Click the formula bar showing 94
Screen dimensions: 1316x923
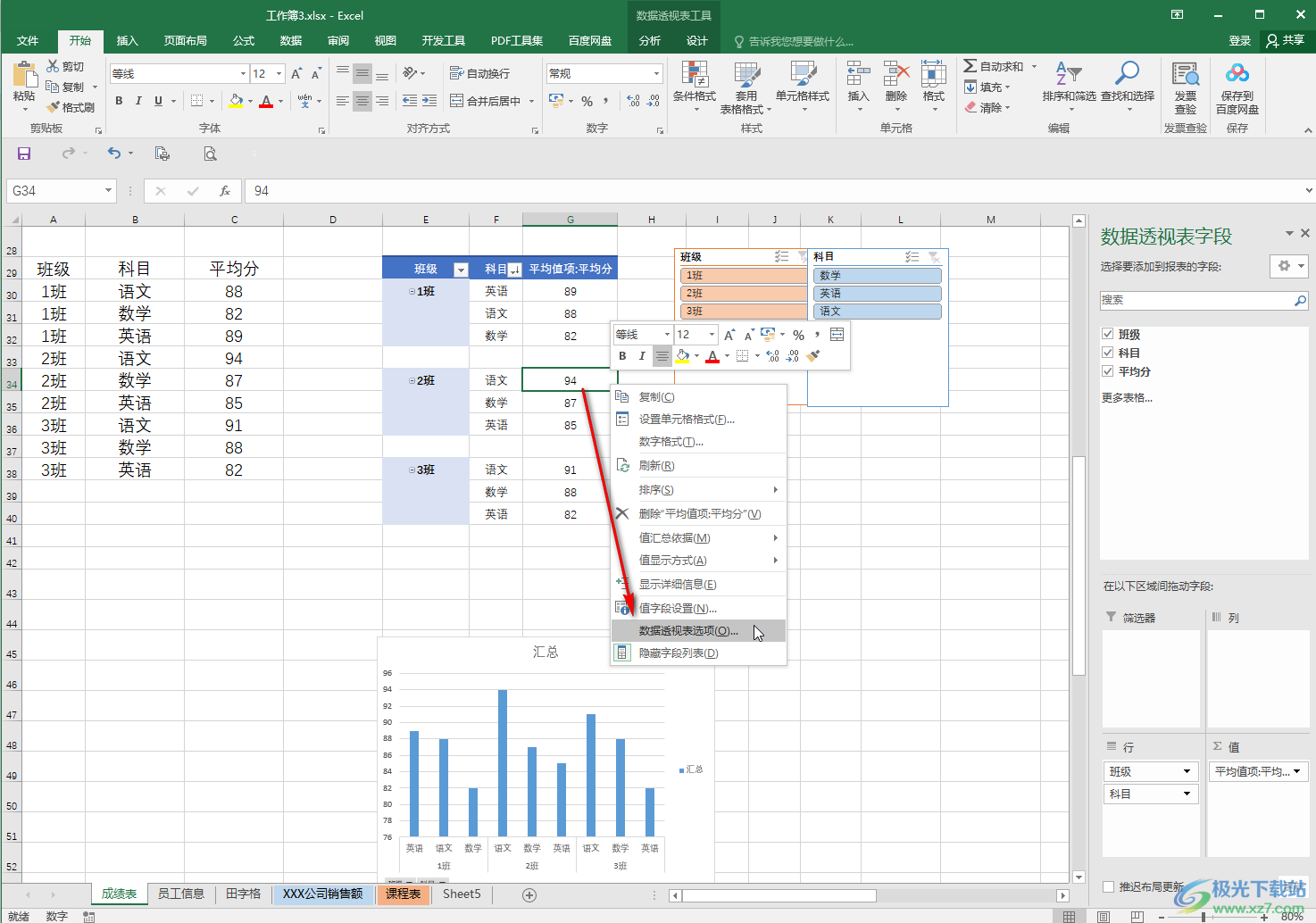click(x=775, y=190)
